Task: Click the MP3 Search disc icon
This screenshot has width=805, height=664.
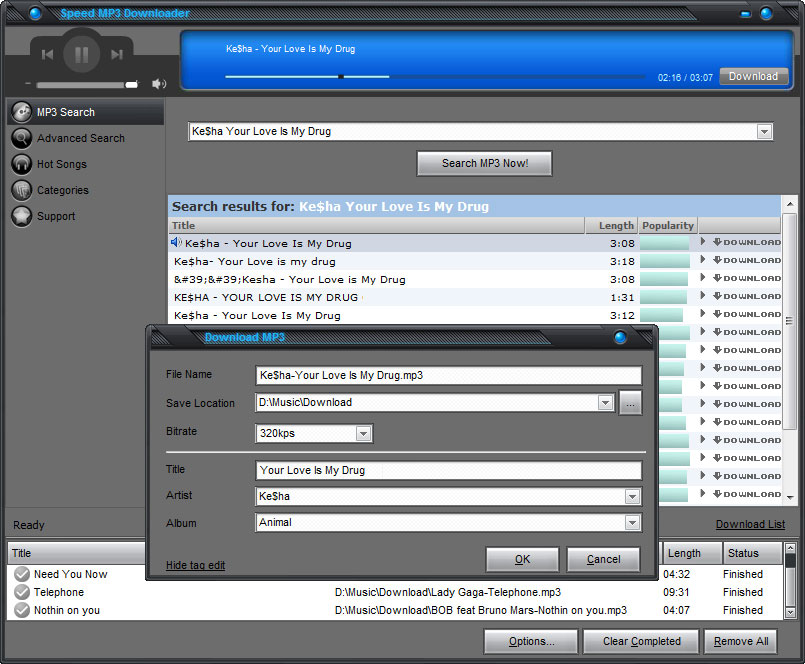Action: [x=22, y=112]
